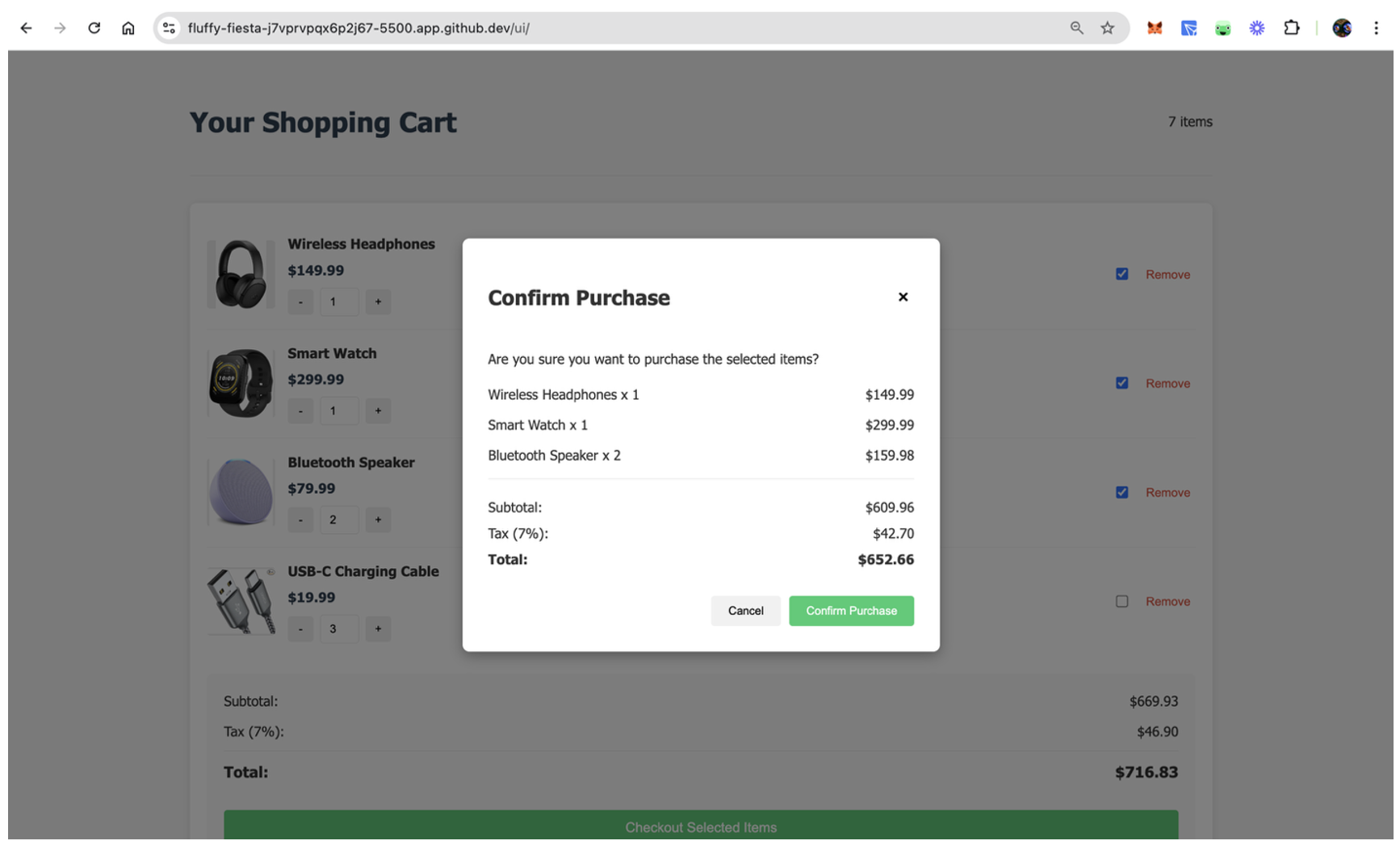Open the browser home page
The height and width of the screenshot is (845, 1400).
pos(128,28)
